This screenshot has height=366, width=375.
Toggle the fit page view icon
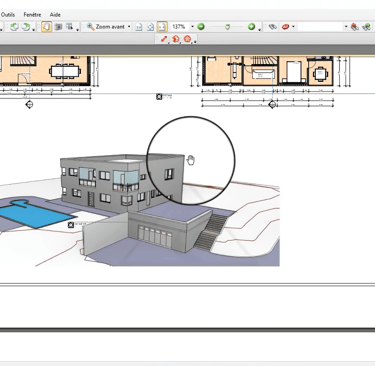coord(150,27)
